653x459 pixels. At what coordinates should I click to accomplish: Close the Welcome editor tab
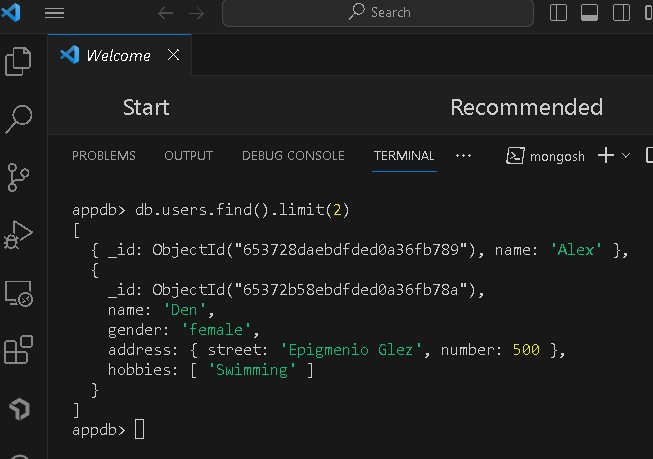pos(173,56)
